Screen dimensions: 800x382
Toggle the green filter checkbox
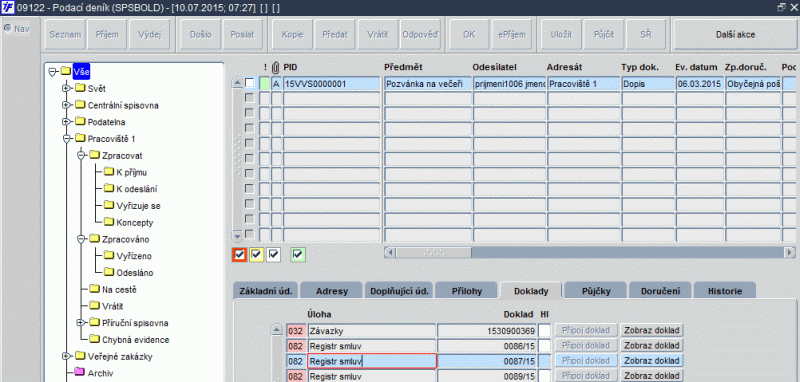298,254
